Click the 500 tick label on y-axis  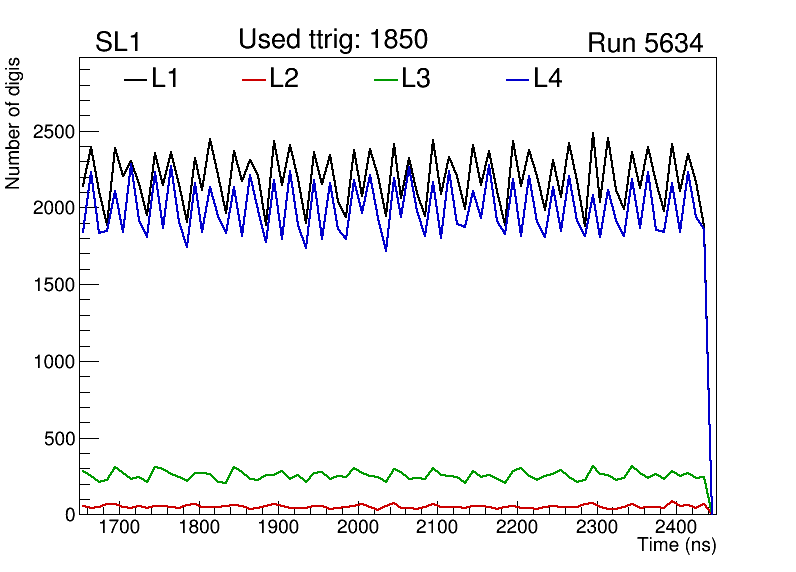click(60, 438)
